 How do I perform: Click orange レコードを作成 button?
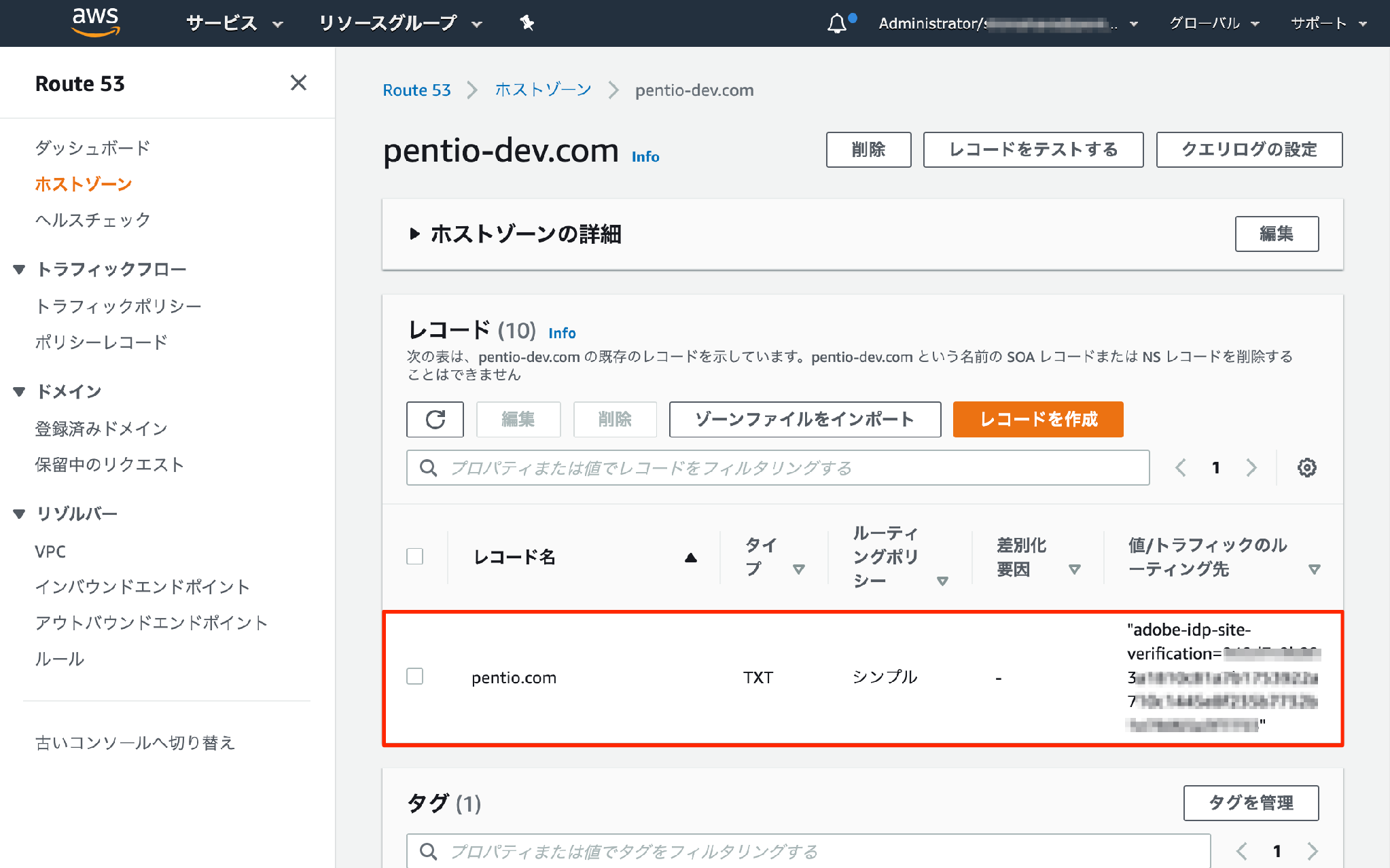pos(1037,419)
